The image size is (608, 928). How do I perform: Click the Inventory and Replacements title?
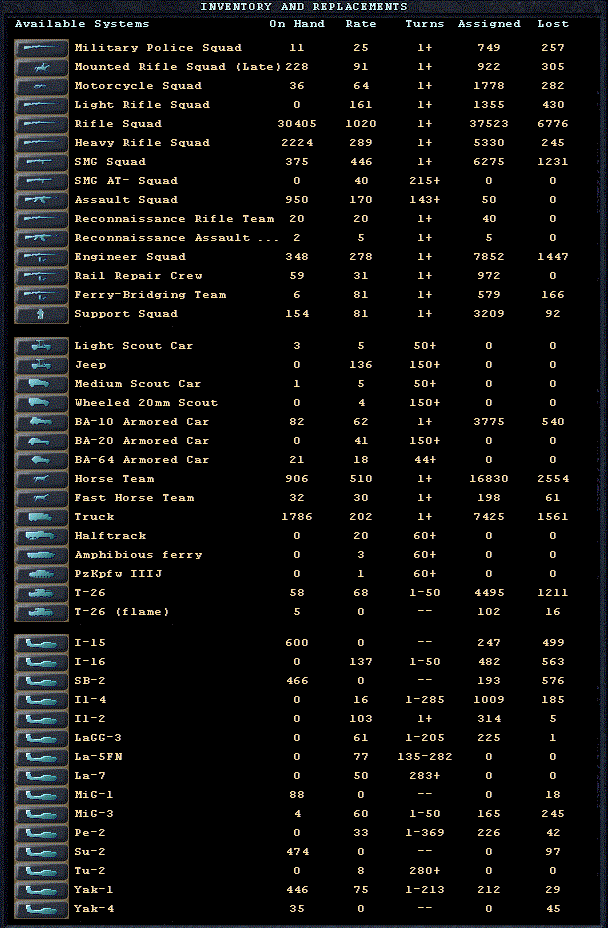pyautogui.click(x=304, y=7)
